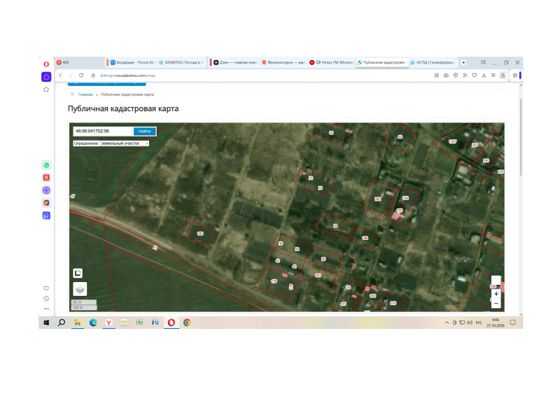
Task: Click the purple home sidebar icon
Action: point(46,77)
